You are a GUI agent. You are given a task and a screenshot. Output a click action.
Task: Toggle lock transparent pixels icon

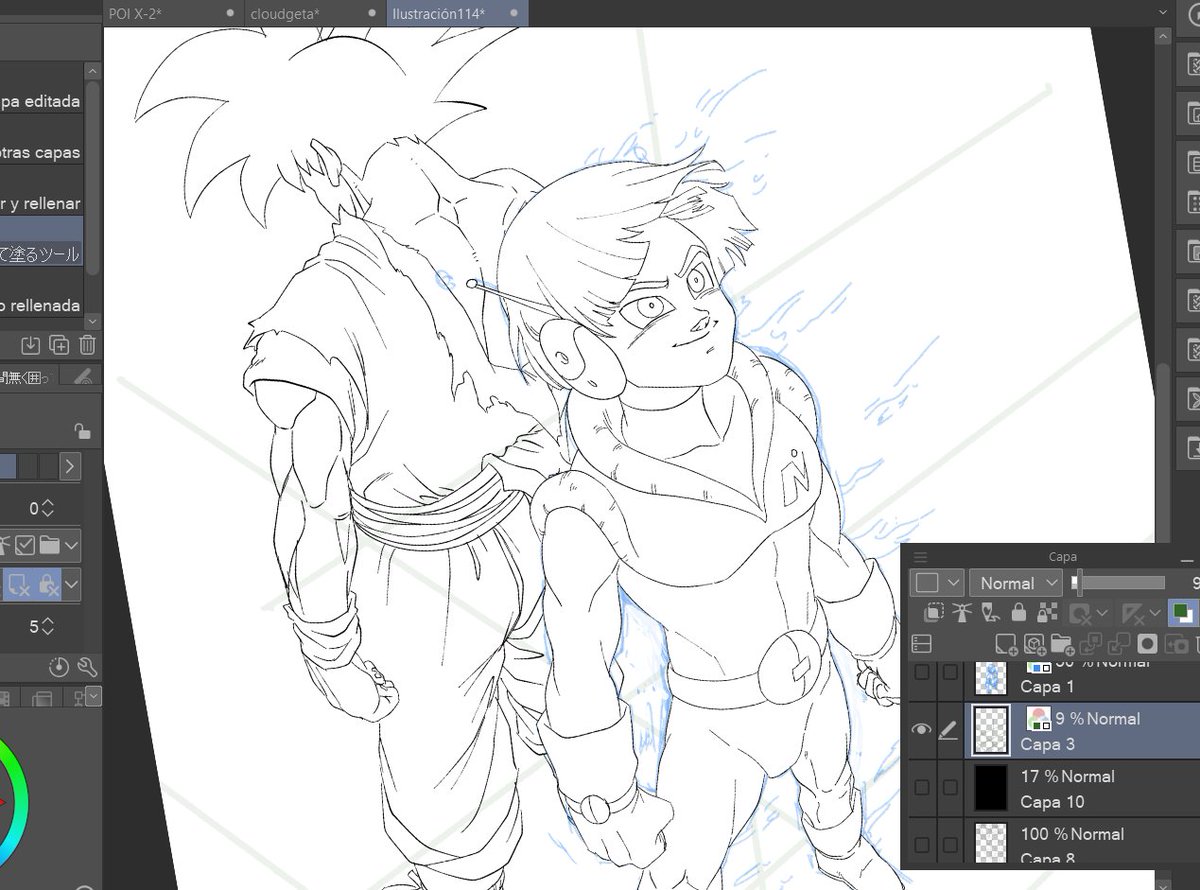pyautogui.click(x=1047, y=612)
